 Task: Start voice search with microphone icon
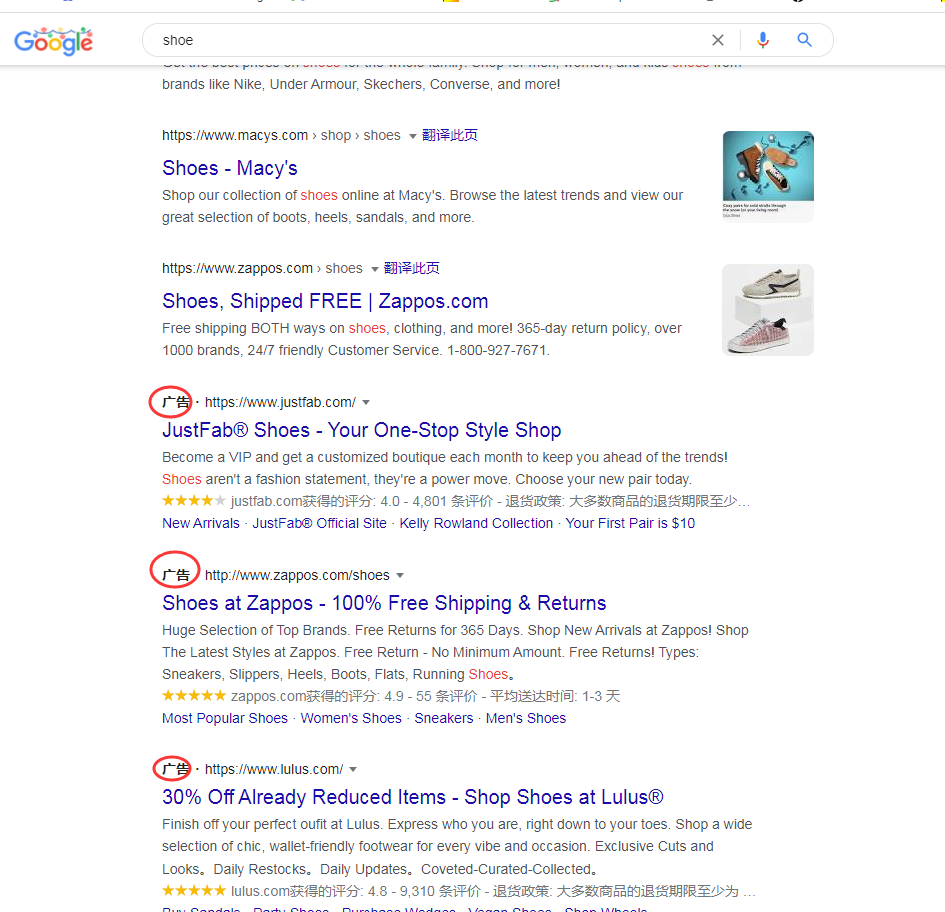[x=763, y=40]
